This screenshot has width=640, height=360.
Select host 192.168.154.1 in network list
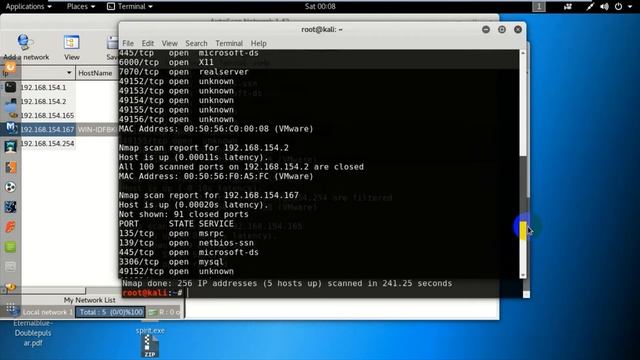click(43, 87)
